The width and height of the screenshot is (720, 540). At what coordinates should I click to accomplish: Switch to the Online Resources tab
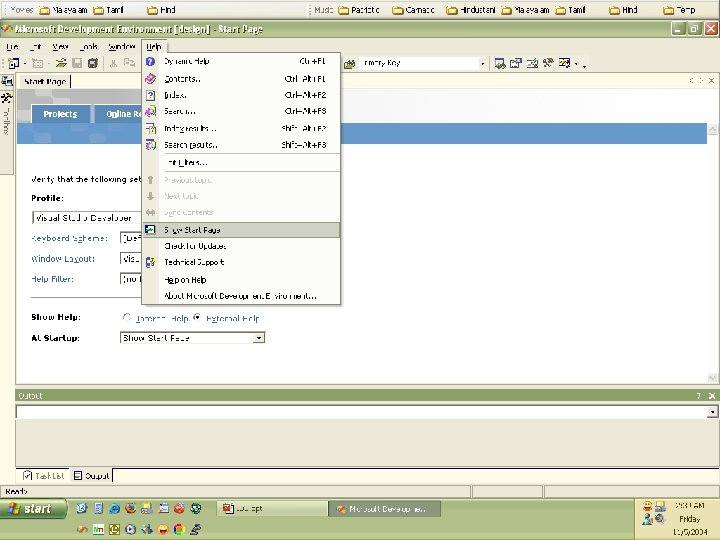click(x=118, y=114)
